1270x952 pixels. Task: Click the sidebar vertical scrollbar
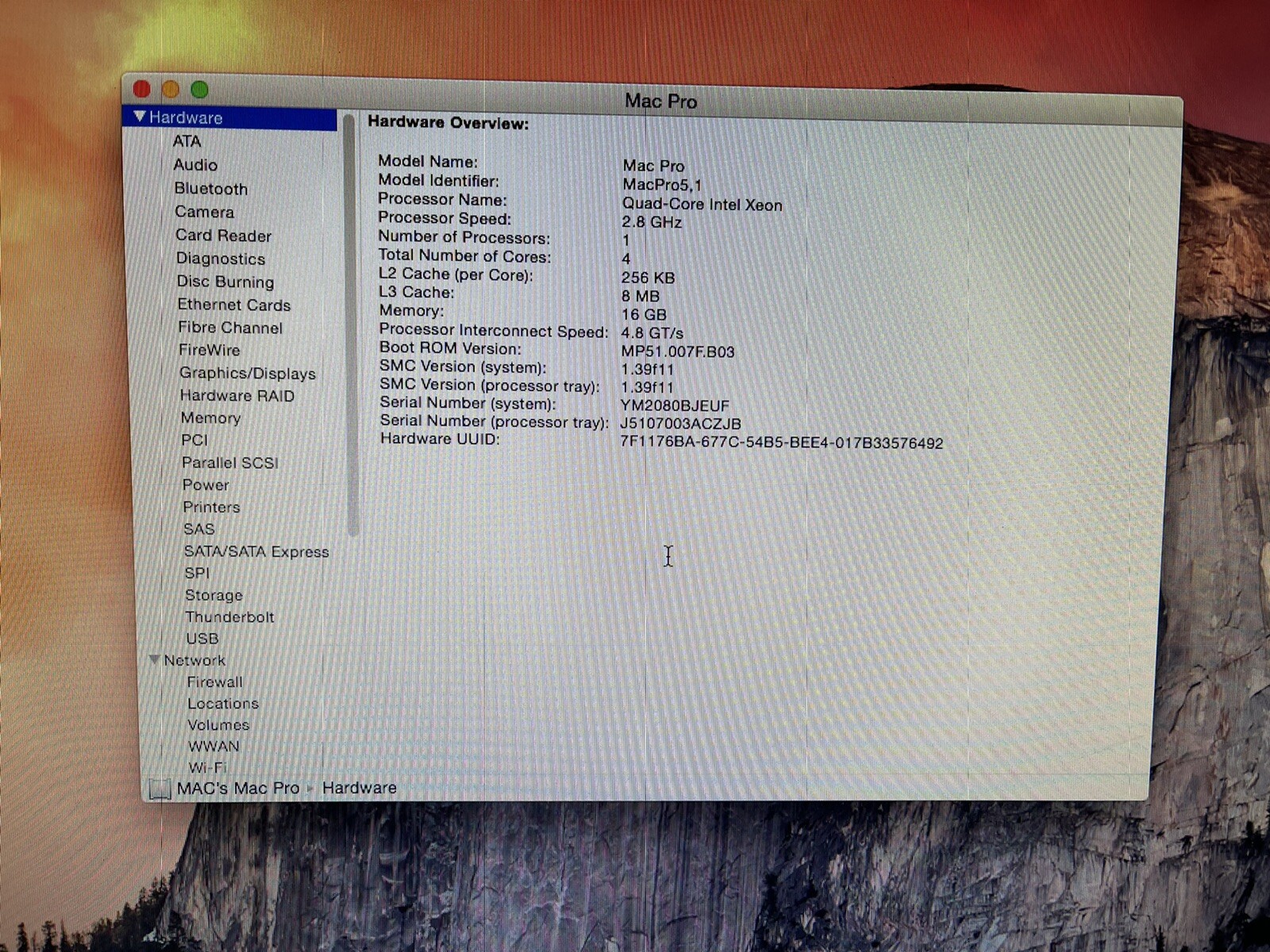[x=352, y=325]
